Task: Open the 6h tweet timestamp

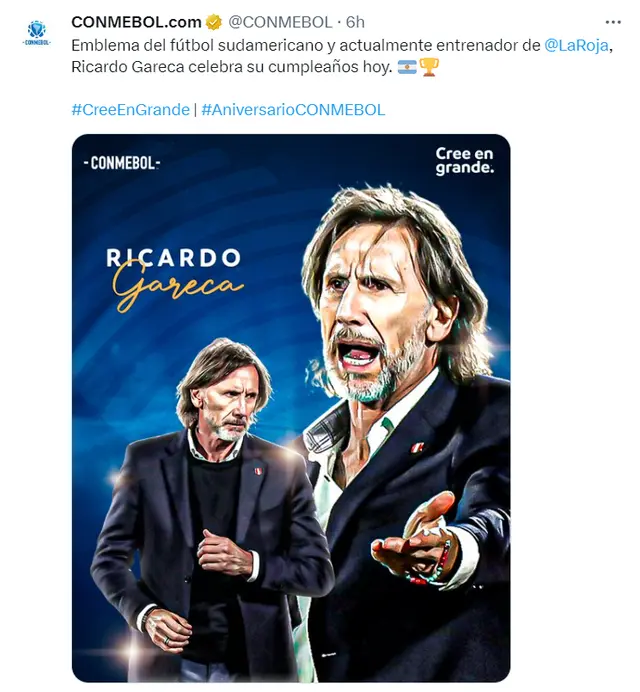Action: pyautogui.click(x=357, y=23)
